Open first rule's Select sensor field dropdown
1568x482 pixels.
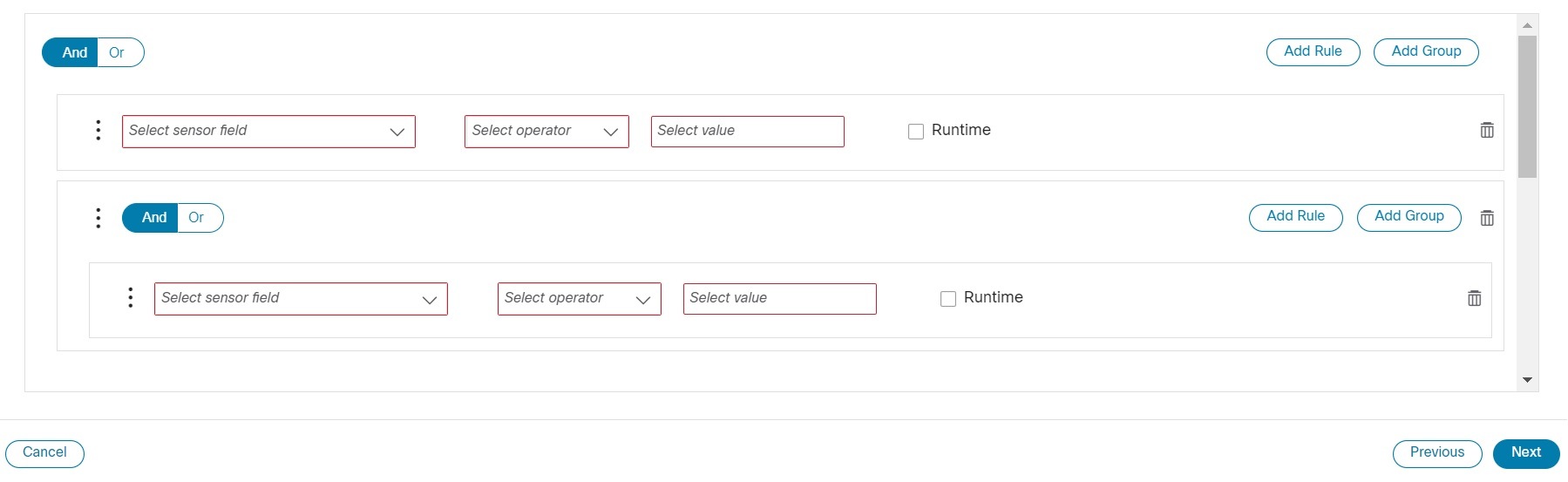268,132
